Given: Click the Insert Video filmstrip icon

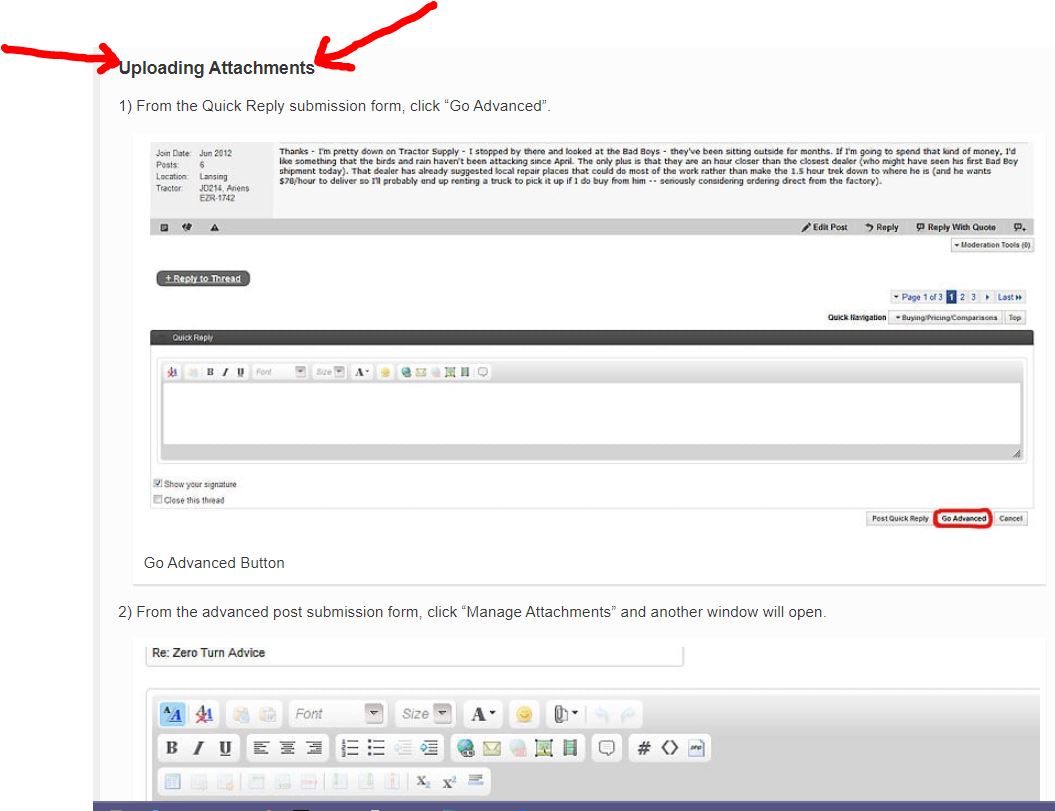Looking at the screenshot, I should 570,748.
